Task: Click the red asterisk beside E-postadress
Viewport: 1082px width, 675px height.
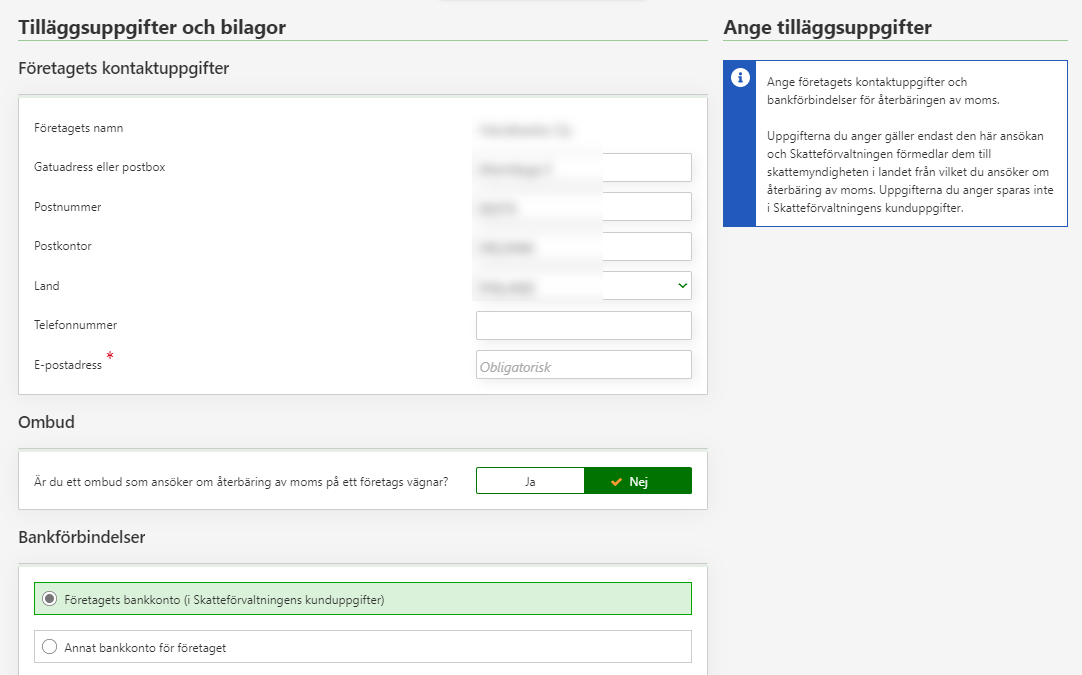Action: click(110, 357)
